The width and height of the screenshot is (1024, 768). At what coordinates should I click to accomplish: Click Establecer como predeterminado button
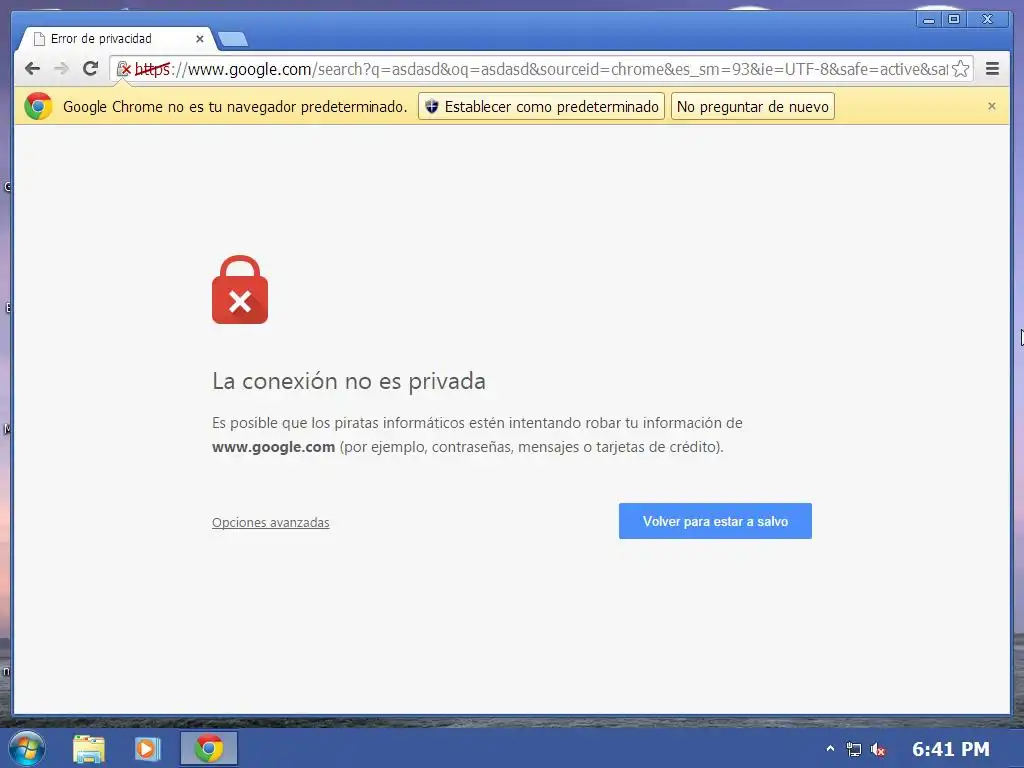tap(541, 106)
